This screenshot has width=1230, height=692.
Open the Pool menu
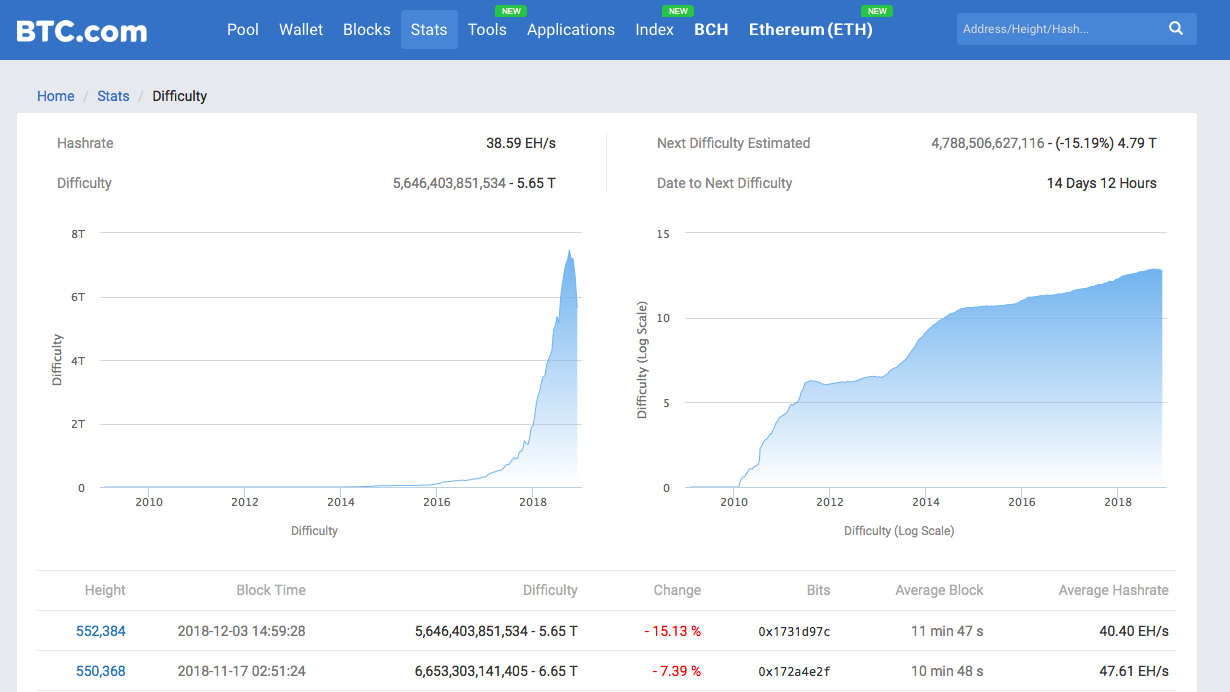(x=243, y=30)
